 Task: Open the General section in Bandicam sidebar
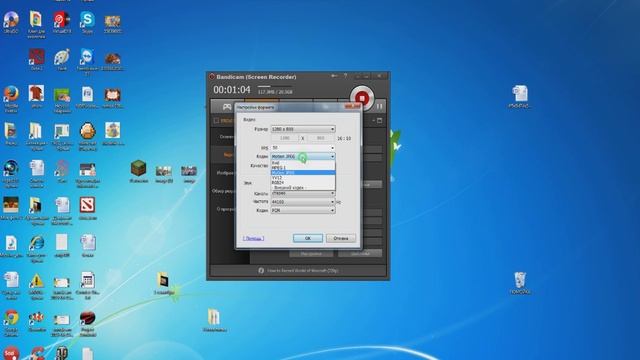point(227,137)
